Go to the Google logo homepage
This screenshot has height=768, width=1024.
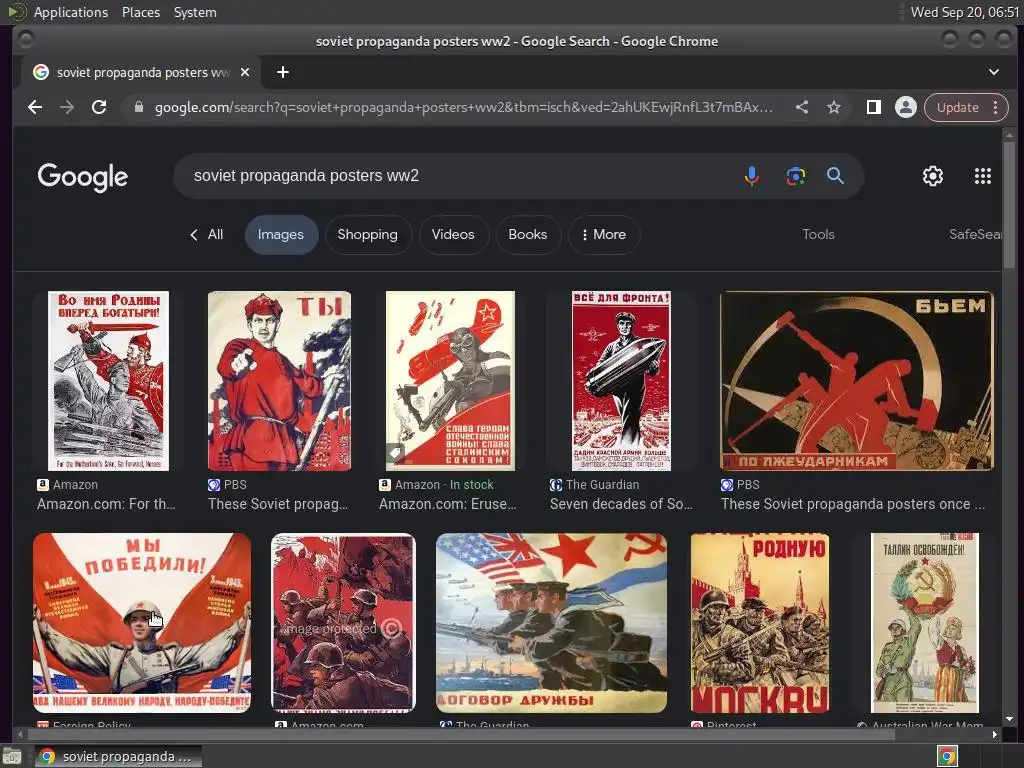(x=83, y=177)
